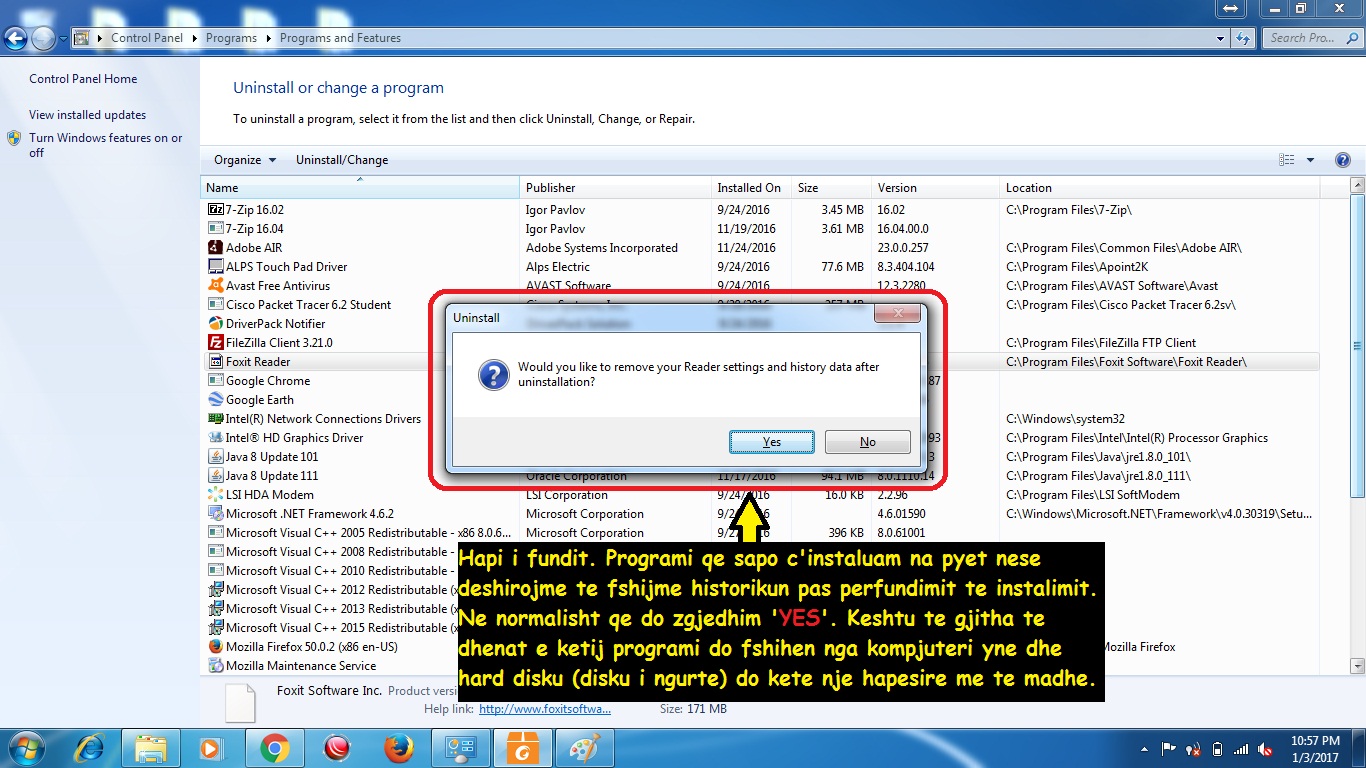The image size is (1366, 768).
Task: Select the Foxit Reader row
Action: coord(760,362)
